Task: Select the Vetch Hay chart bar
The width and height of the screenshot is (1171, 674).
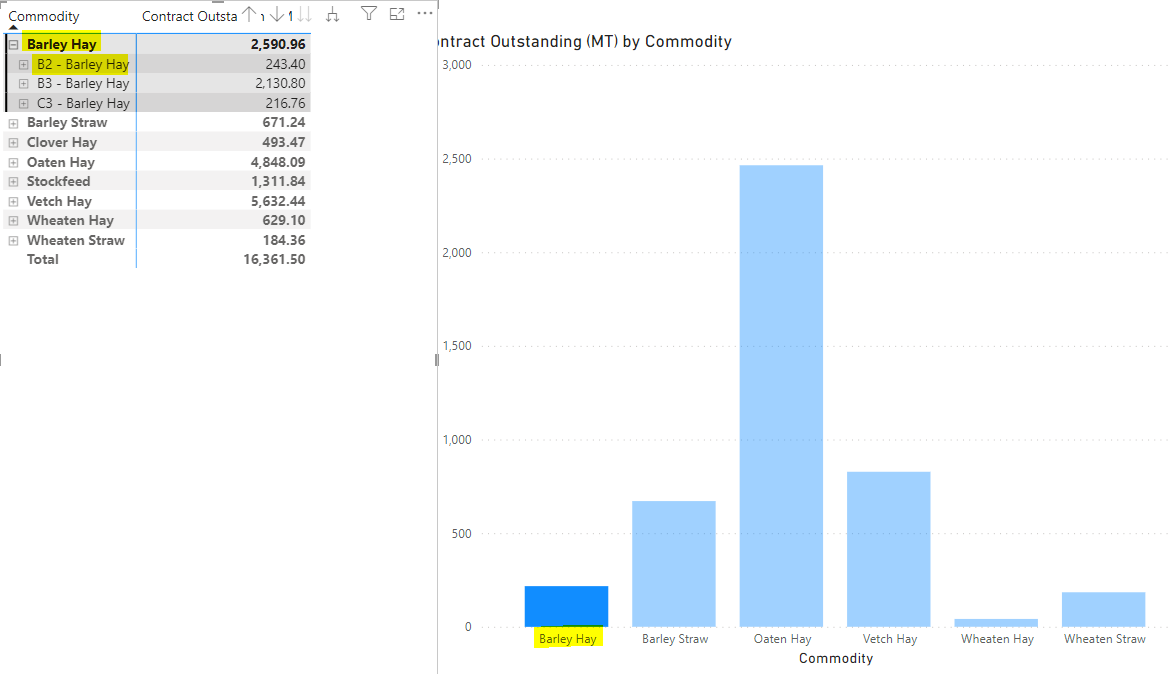Action: [x=889, y=549]
